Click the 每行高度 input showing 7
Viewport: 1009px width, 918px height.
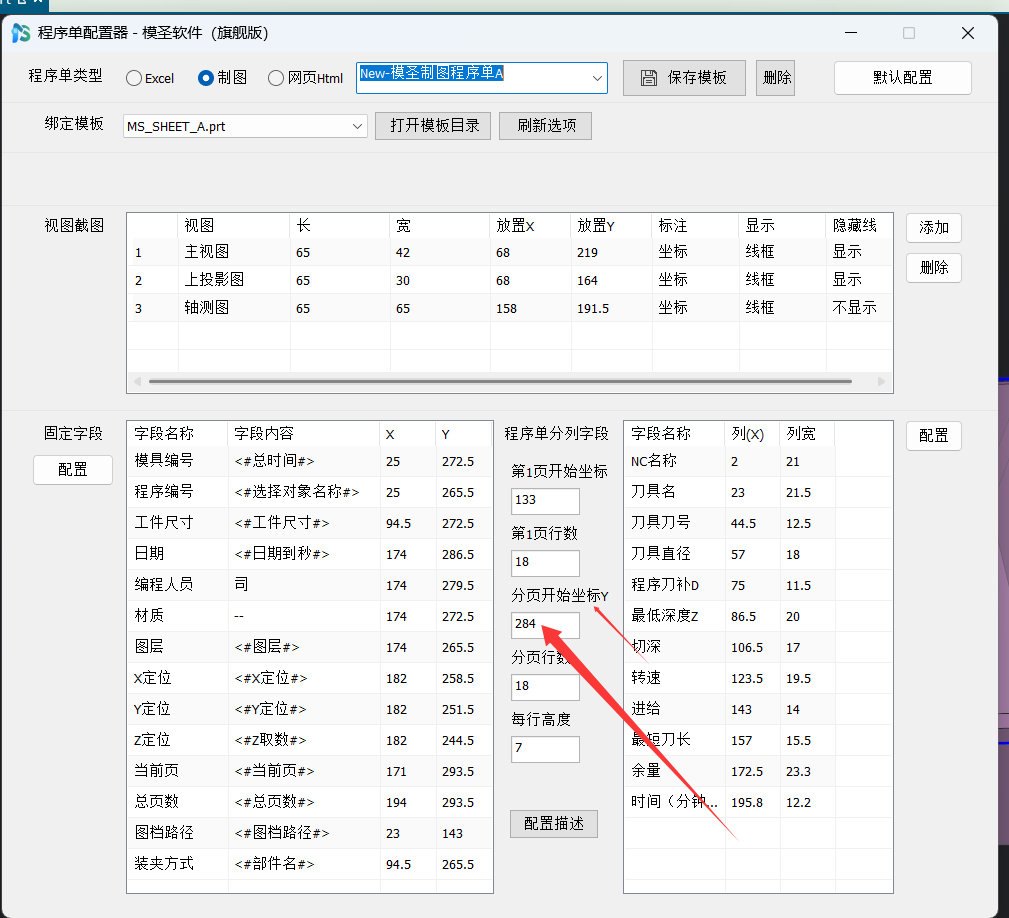click(545, 748)
